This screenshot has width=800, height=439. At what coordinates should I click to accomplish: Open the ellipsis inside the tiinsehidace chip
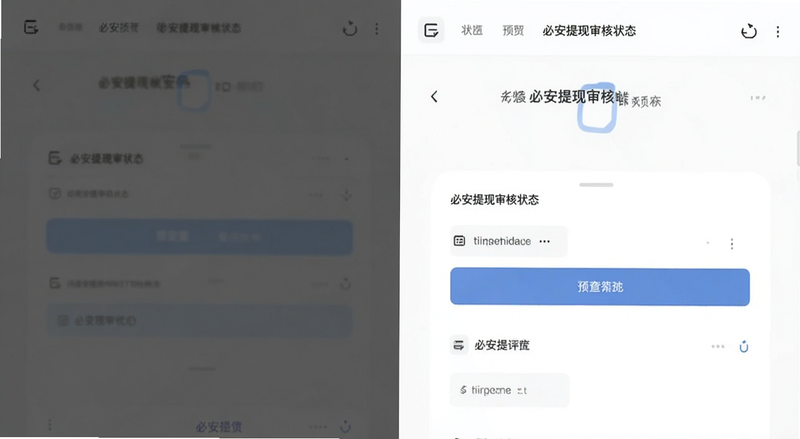click(545, 241)
